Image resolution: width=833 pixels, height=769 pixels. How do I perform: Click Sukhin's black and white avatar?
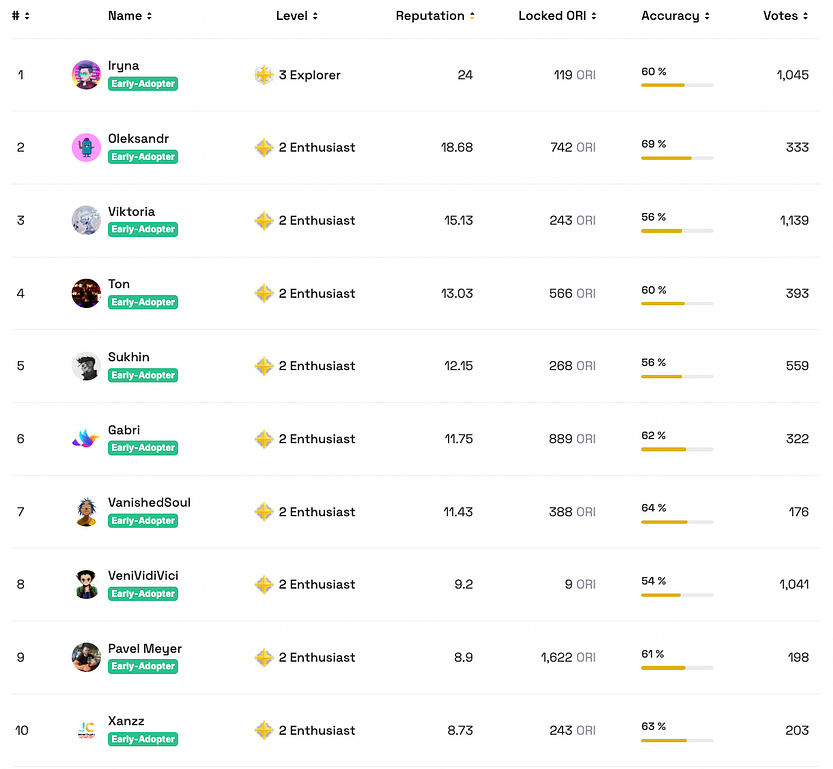point(86,366)
